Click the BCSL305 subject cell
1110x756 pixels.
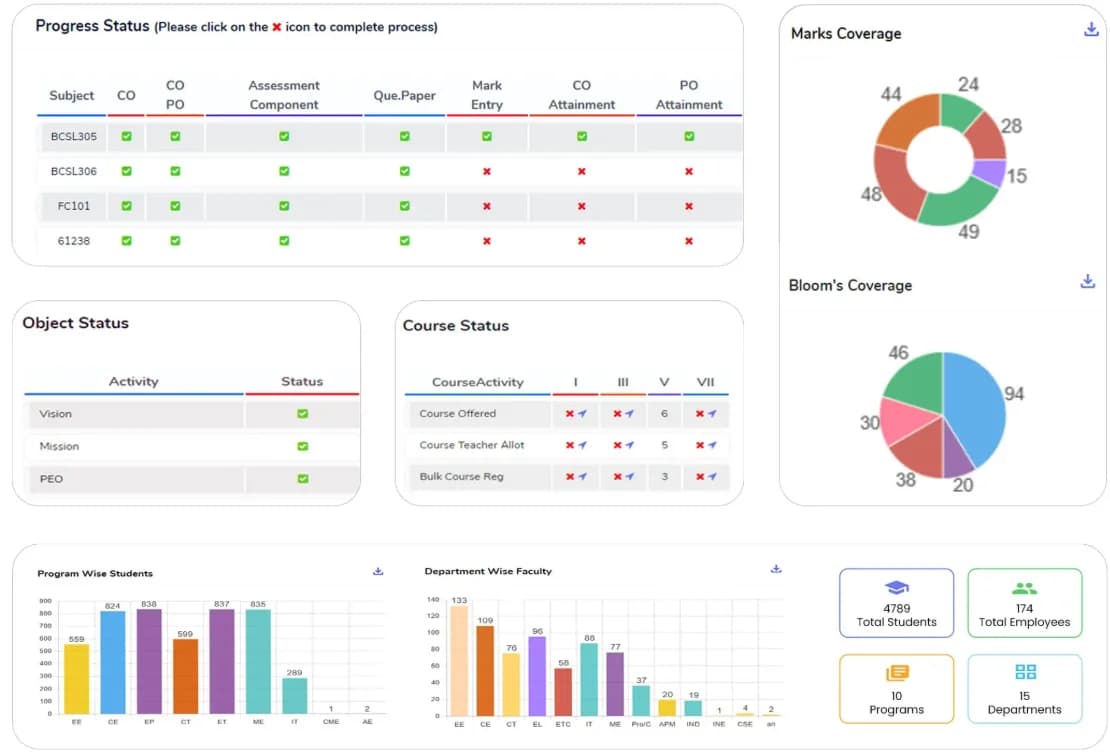[74, 137]
